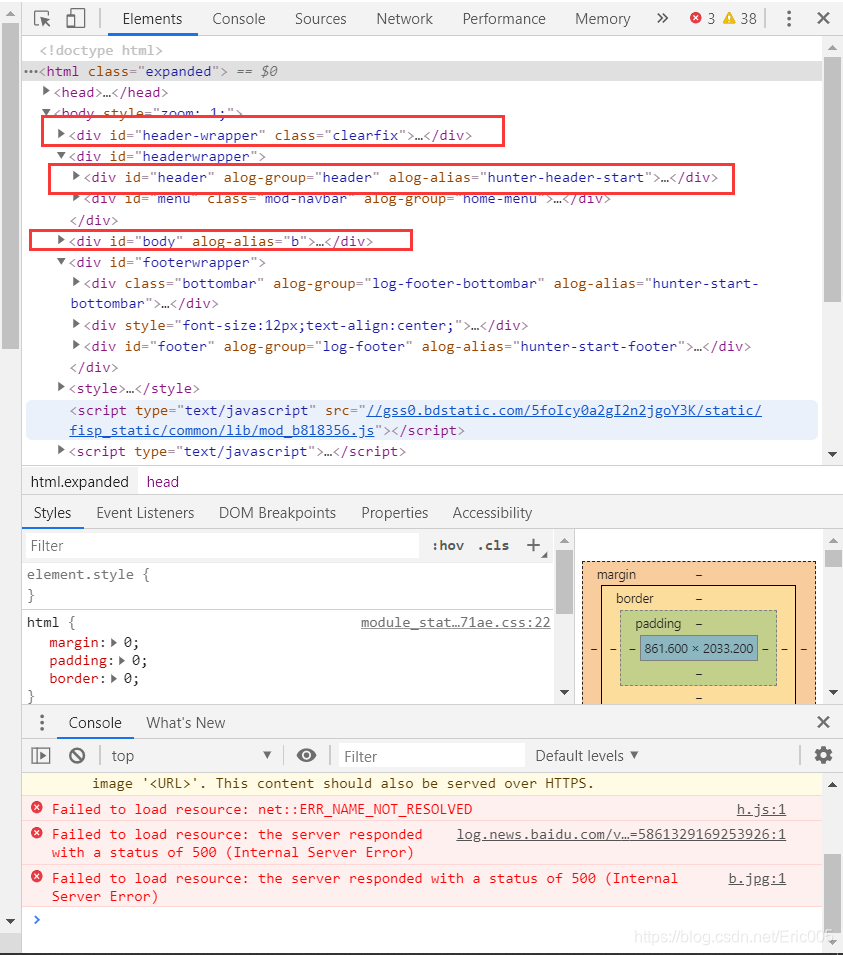
Task: Switch to the Console tab in the top bar
Action: [x=239, y=19]
